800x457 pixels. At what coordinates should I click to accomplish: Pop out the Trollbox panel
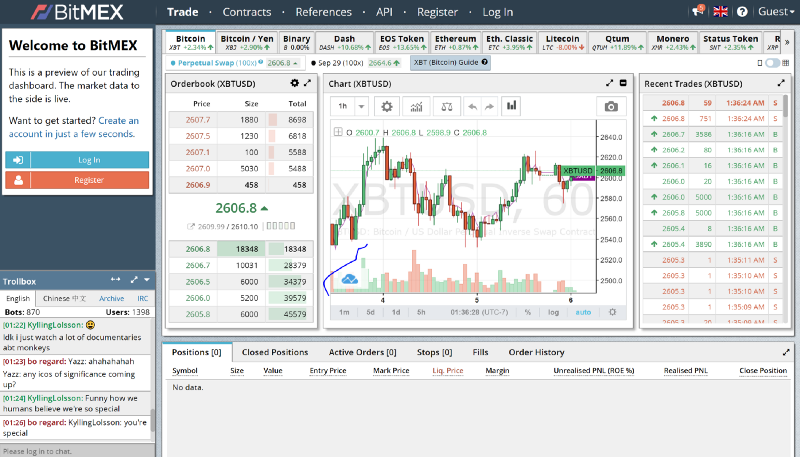click(134, 280)
